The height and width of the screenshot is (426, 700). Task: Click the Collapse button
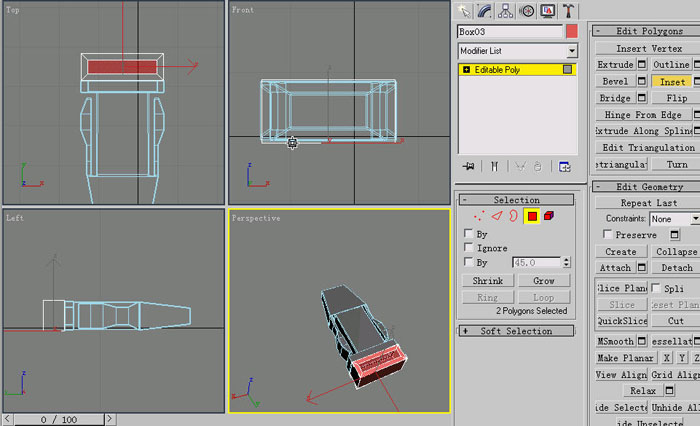click(x=676, y=251)
